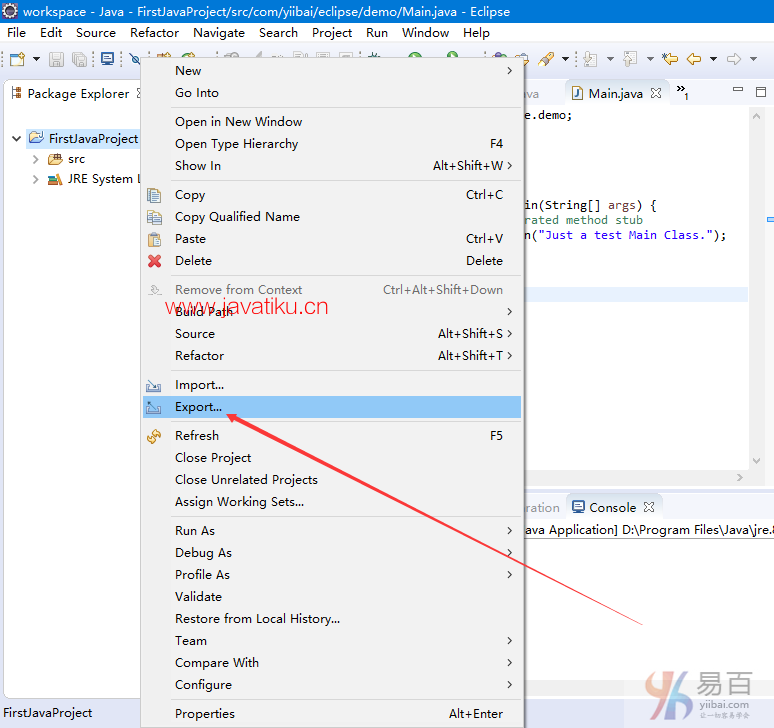Viewport: 774px width, 728px height.
Task: Expand the src folder node
Action: pyautogui.click(x=36, y=159)
